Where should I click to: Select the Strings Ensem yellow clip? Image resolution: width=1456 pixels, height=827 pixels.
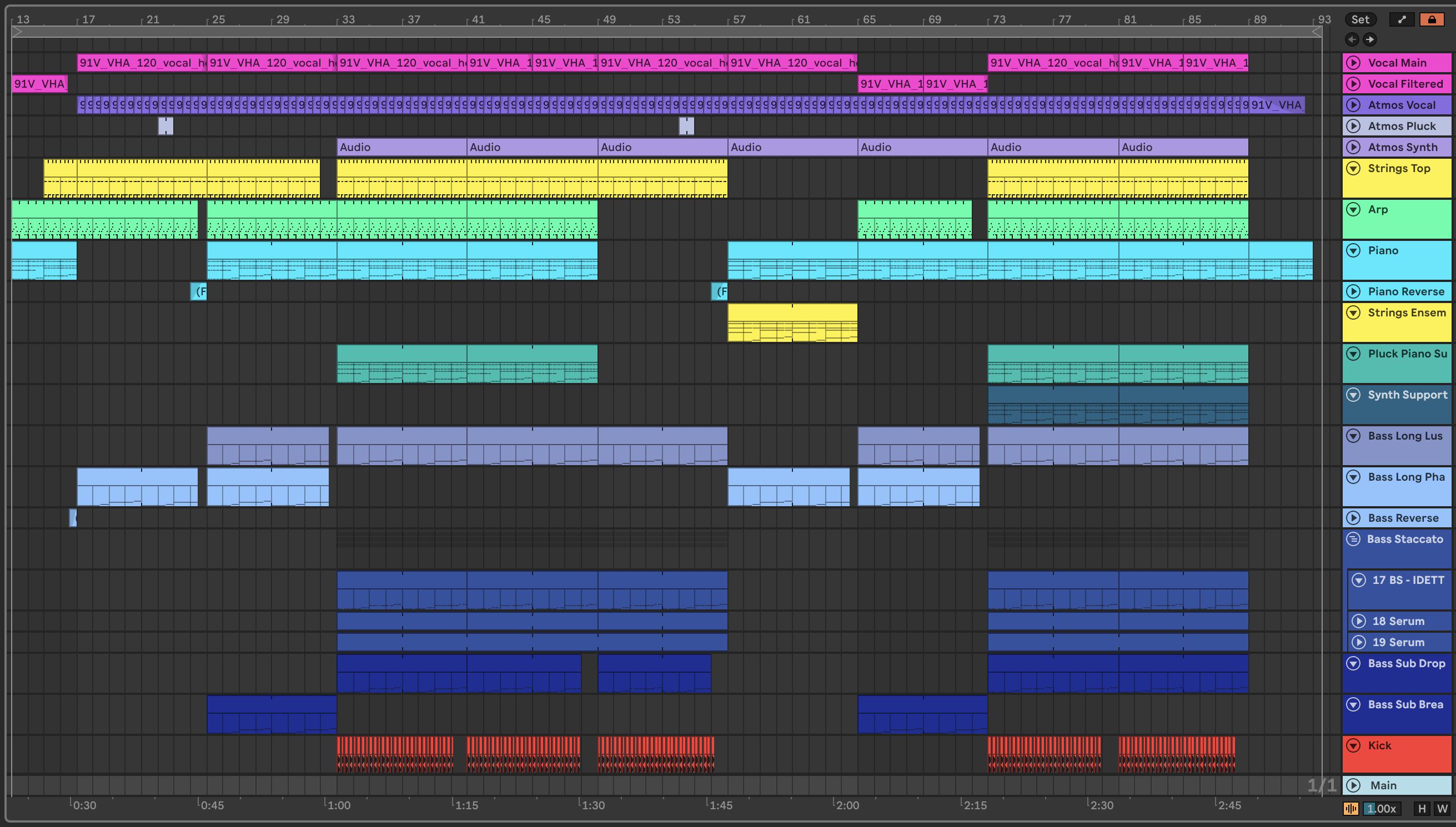pos(792,322)
